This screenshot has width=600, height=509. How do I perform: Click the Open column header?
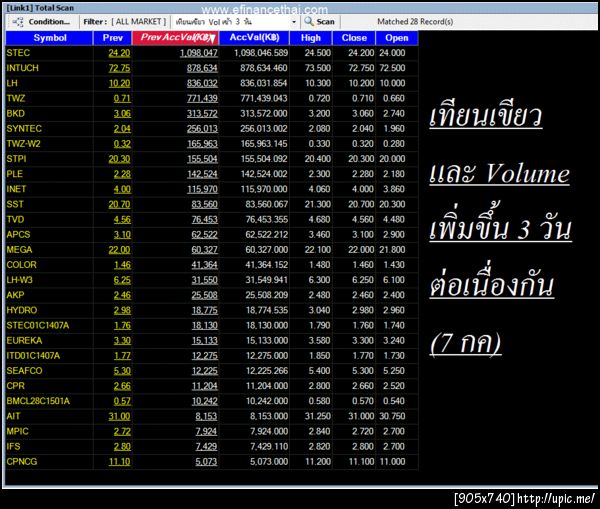396,38
